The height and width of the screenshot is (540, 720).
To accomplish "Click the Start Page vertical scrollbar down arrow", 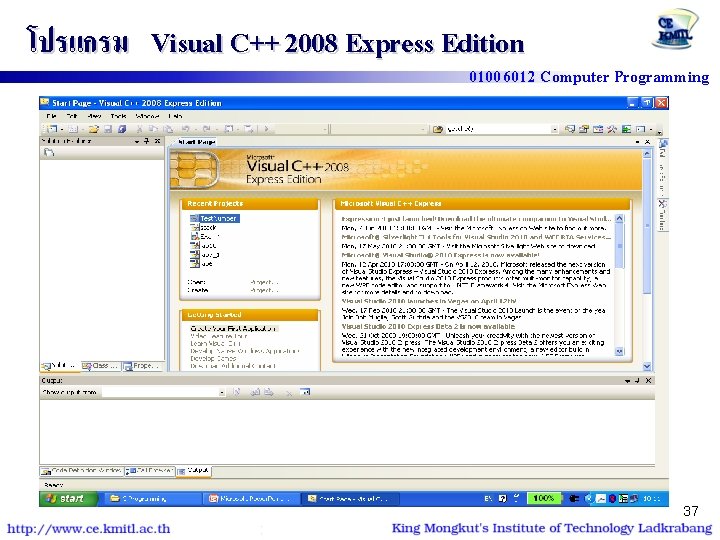I will coord(647,366).
